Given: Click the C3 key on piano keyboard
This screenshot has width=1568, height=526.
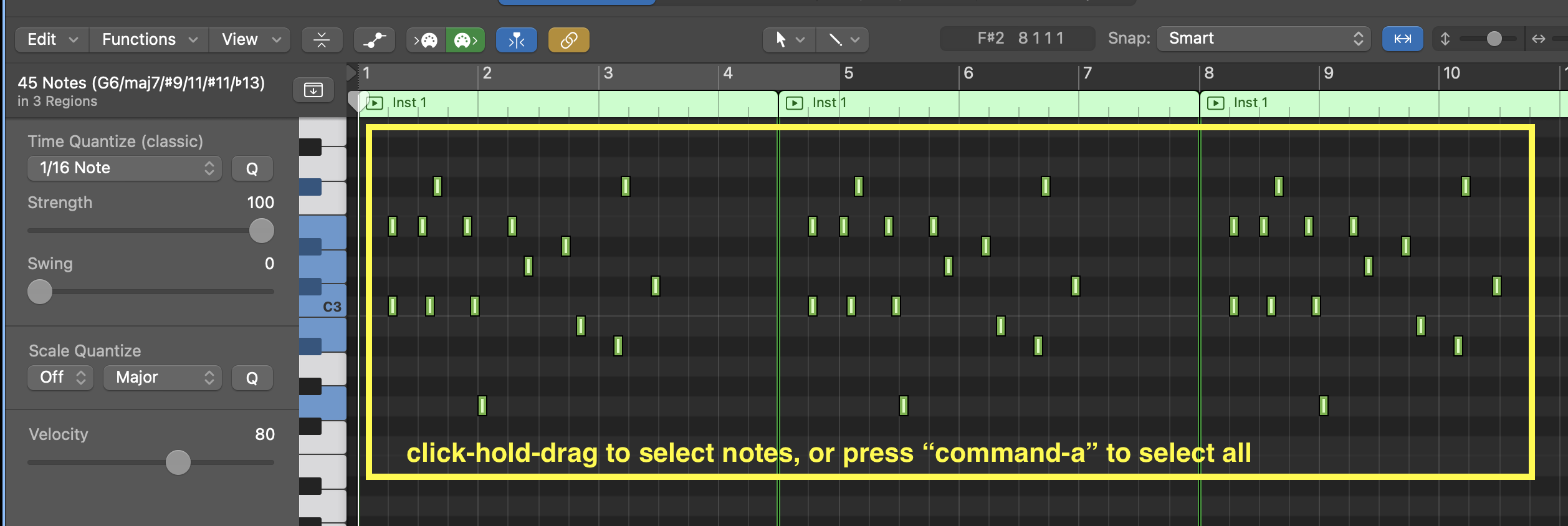Looking at the screenshot, I should point(324,307).
